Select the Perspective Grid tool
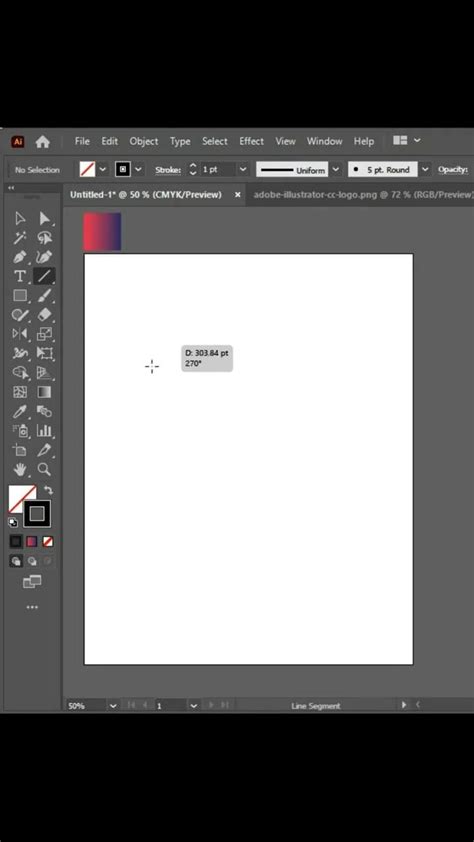Viewport: 474px width, 842px height. 44,373
